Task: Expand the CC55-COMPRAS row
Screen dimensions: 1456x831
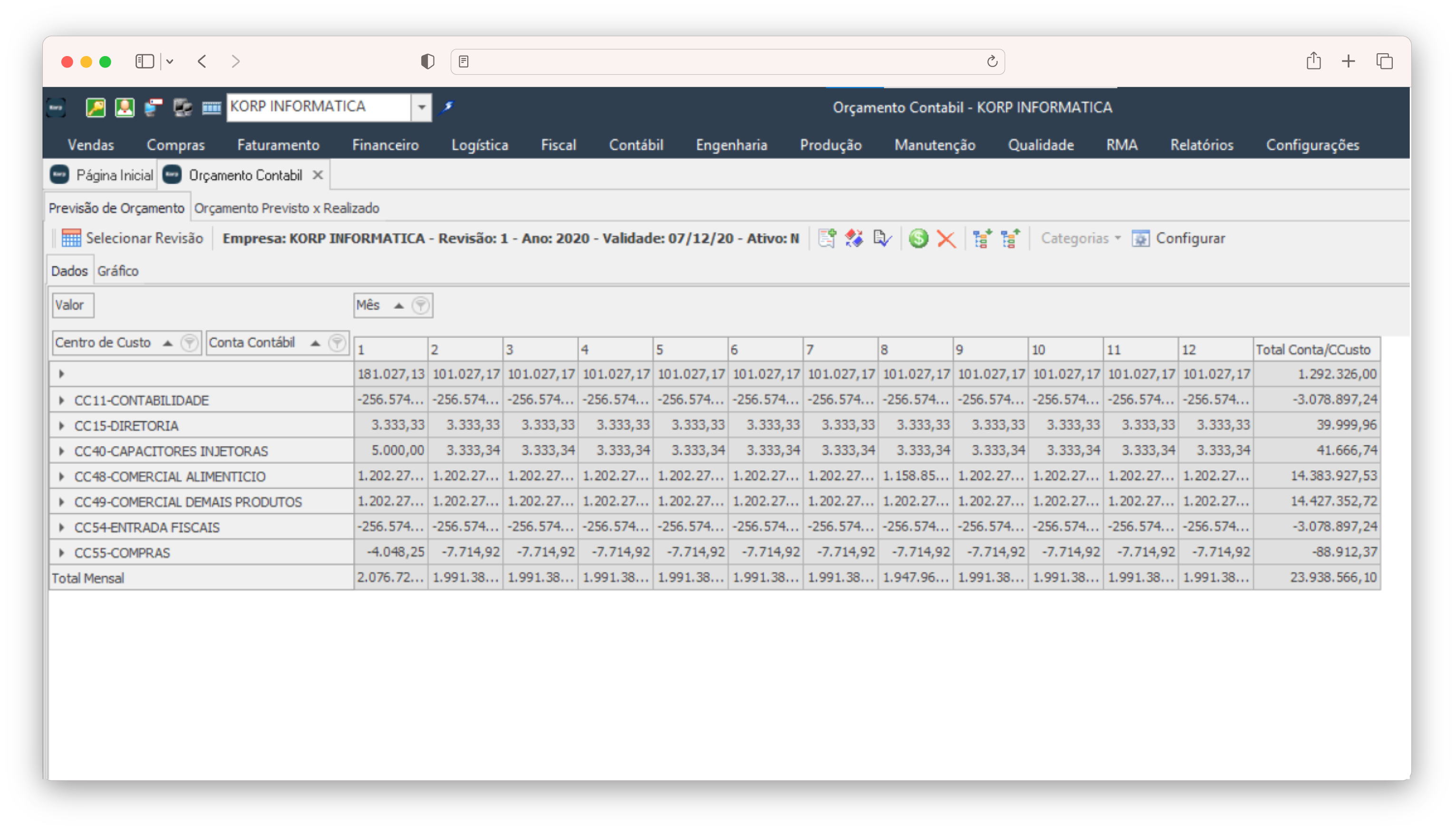Action: pyautogui.click(x=62, y=553)
